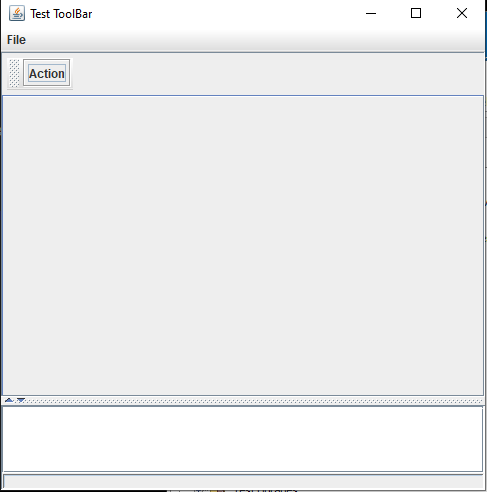Click the toolbar drag handle grip

tap(14, 73)
